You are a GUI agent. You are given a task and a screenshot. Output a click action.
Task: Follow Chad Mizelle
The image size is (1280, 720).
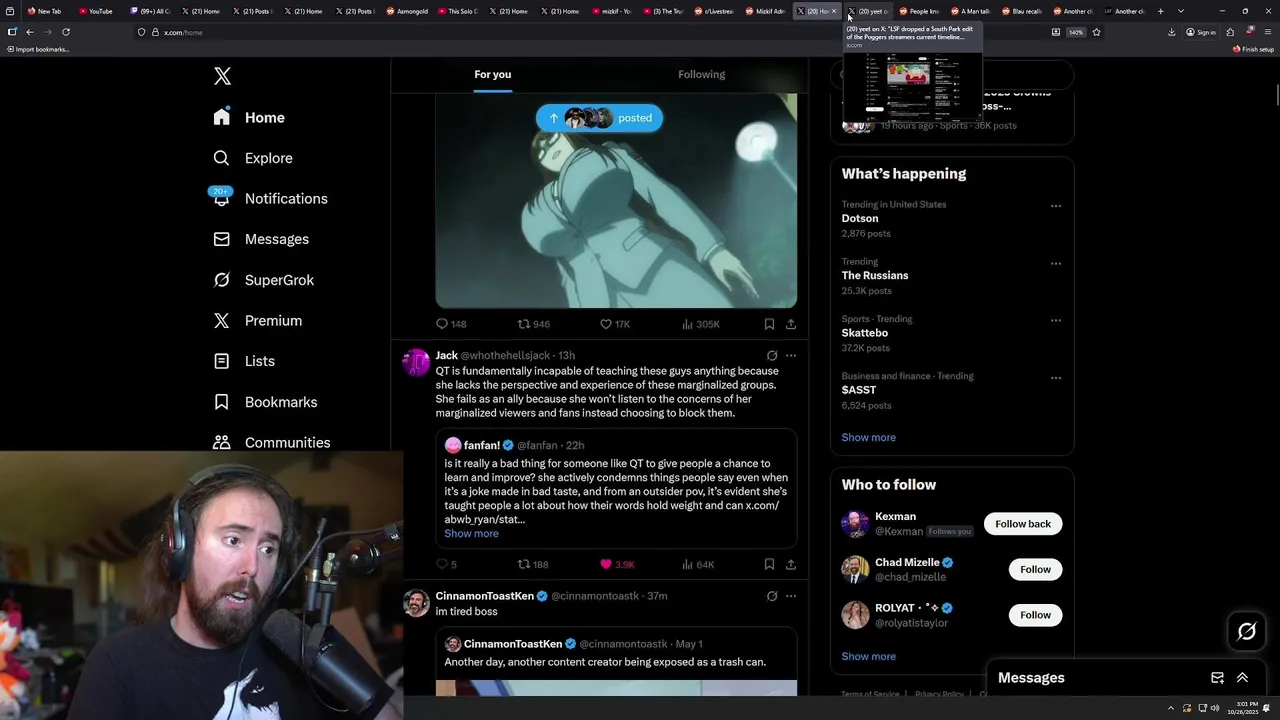(x=1035, y=569)
